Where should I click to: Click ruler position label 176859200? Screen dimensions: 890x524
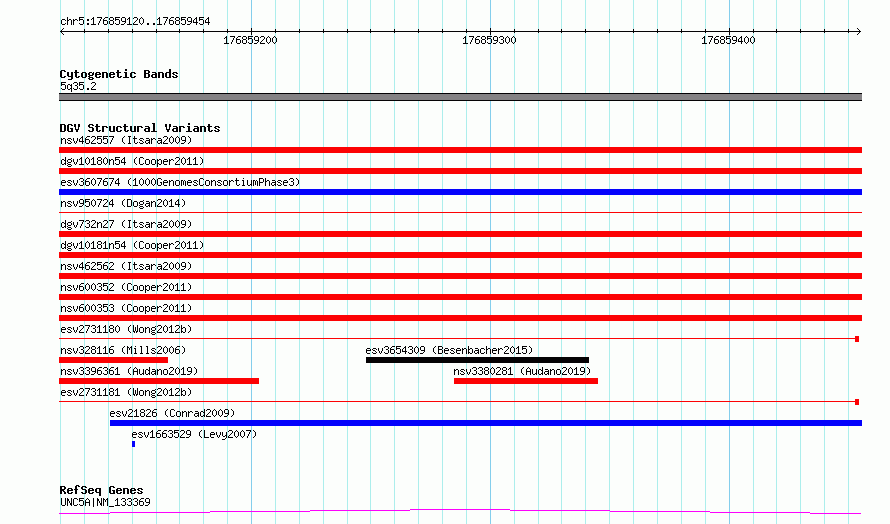coord(250,40)
